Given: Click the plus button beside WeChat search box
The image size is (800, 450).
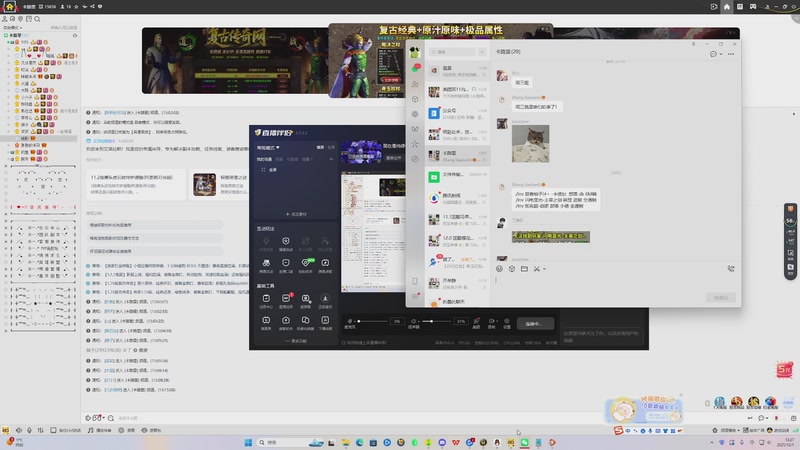Looking at the screenshot, I should (482, 52).
